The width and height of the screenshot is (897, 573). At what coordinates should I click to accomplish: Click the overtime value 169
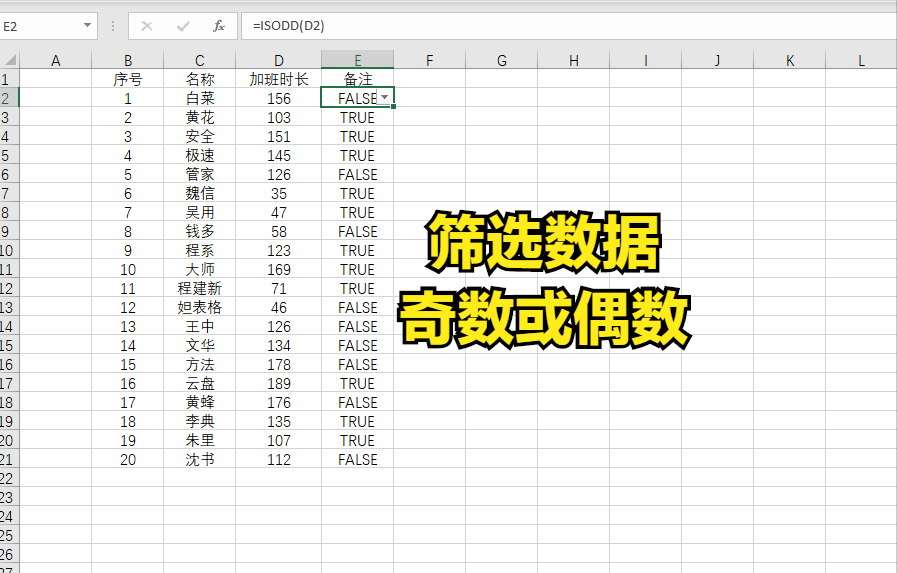[x=279, y=269]
